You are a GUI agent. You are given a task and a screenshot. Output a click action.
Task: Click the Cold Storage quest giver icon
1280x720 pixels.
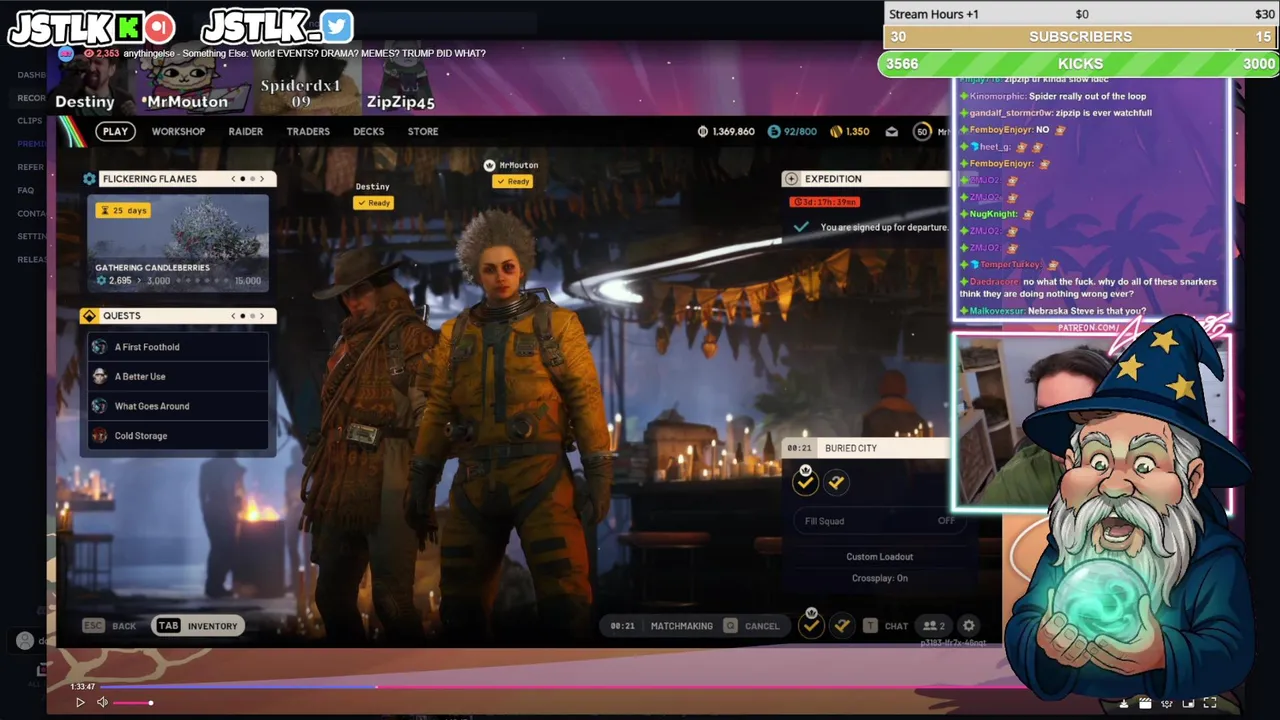coord(99,436)
